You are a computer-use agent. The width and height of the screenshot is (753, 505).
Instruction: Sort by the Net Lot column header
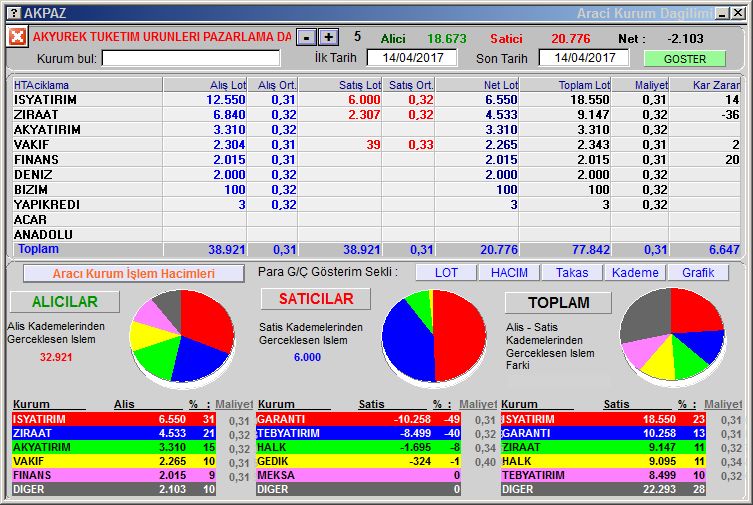coord(477,85)
